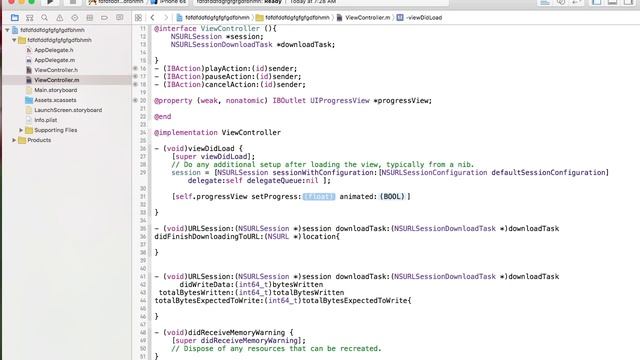Click line number 41 in gutter

143,277
